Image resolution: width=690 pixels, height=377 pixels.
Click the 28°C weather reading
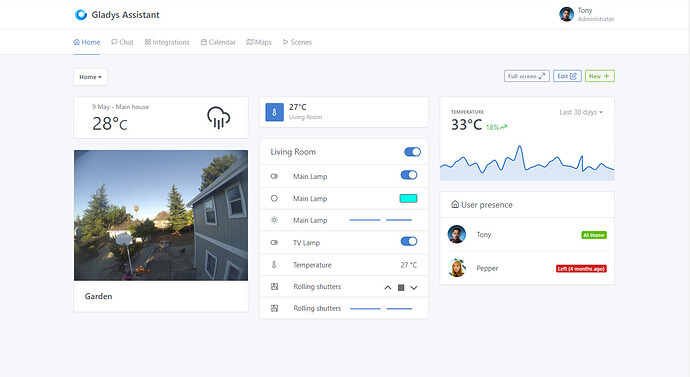[110, 124]
